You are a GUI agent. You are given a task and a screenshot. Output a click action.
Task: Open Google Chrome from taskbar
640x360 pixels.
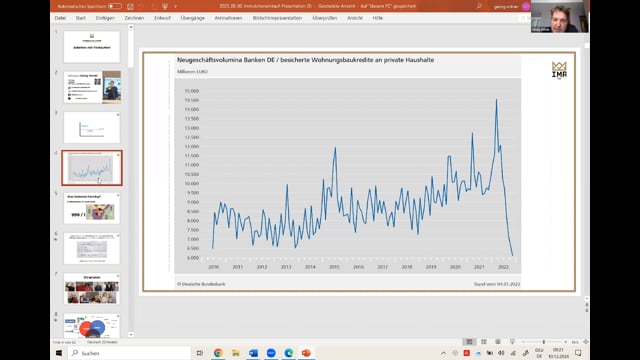point(218,353)
